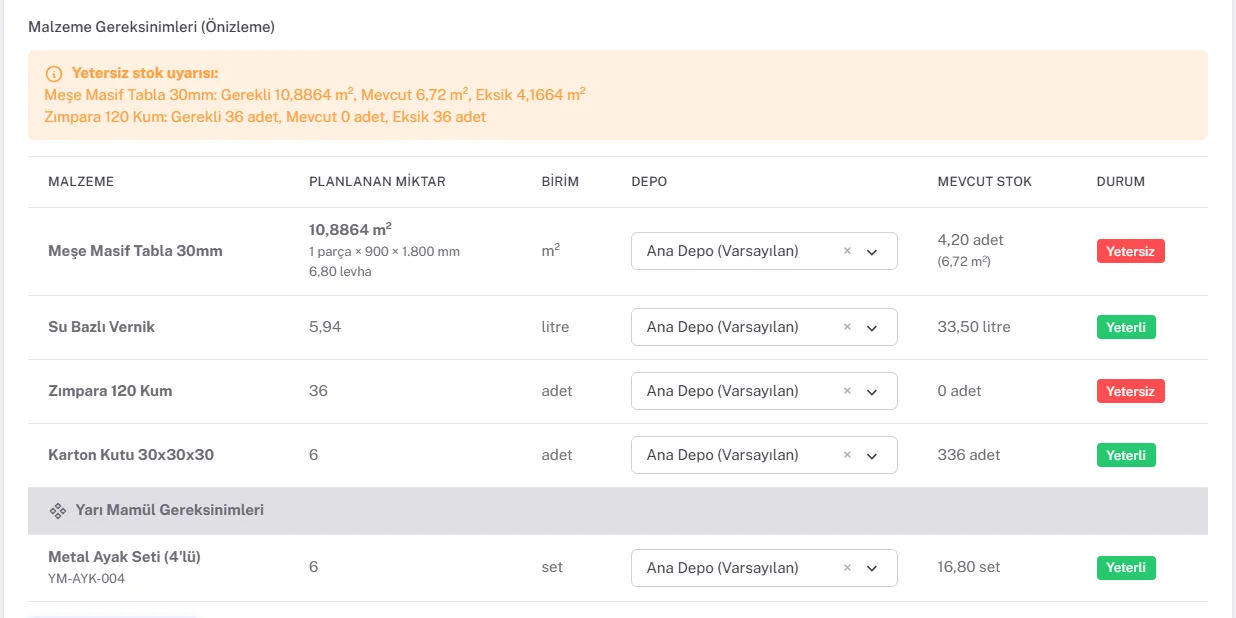Clear depot selection for Zımpara 120 Kum
The width and height of the screenshot is (1236, 618).
coord(847,391)
